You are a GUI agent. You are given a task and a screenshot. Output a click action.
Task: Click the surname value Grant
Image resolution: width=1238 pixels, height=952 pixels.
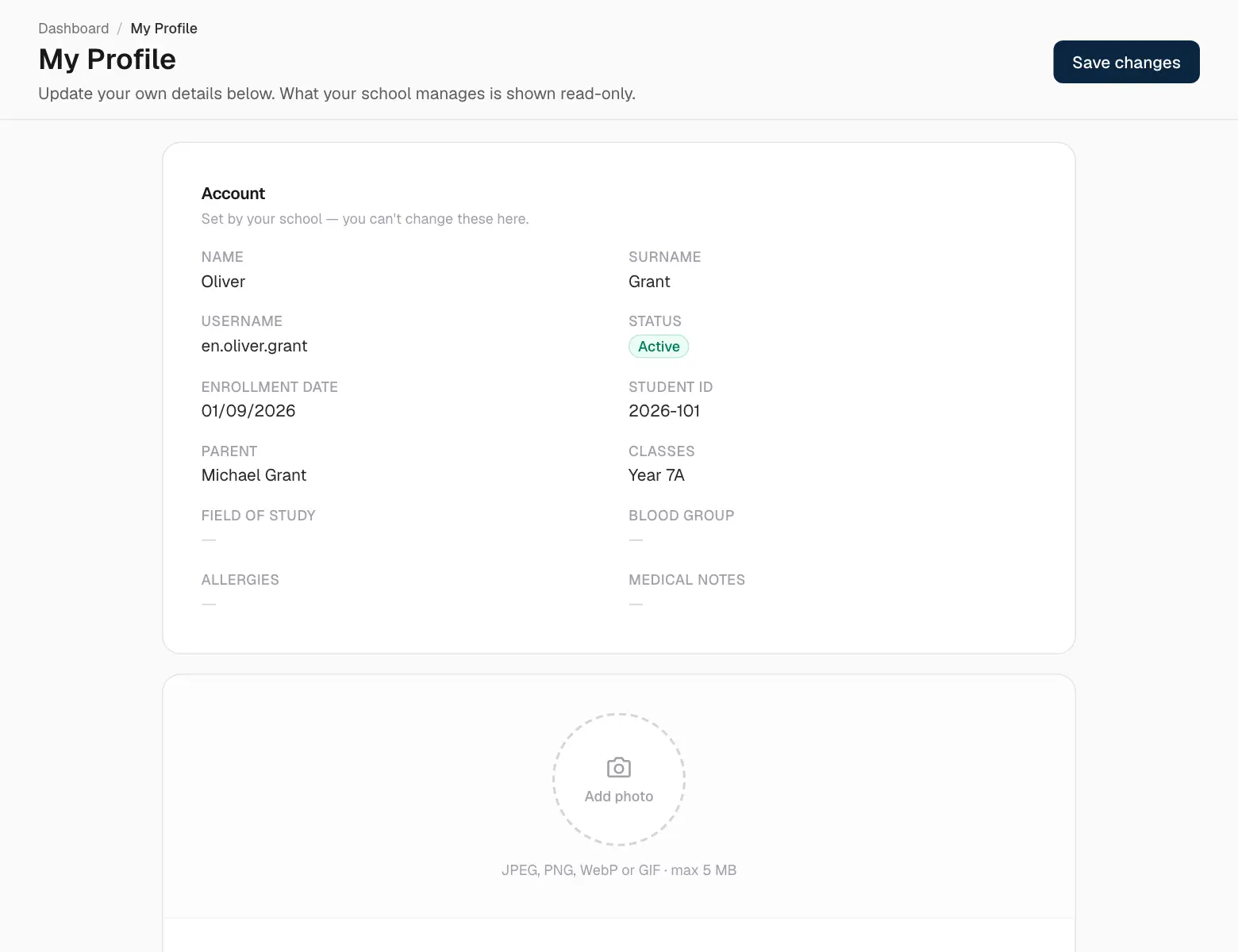click(649, 282)
